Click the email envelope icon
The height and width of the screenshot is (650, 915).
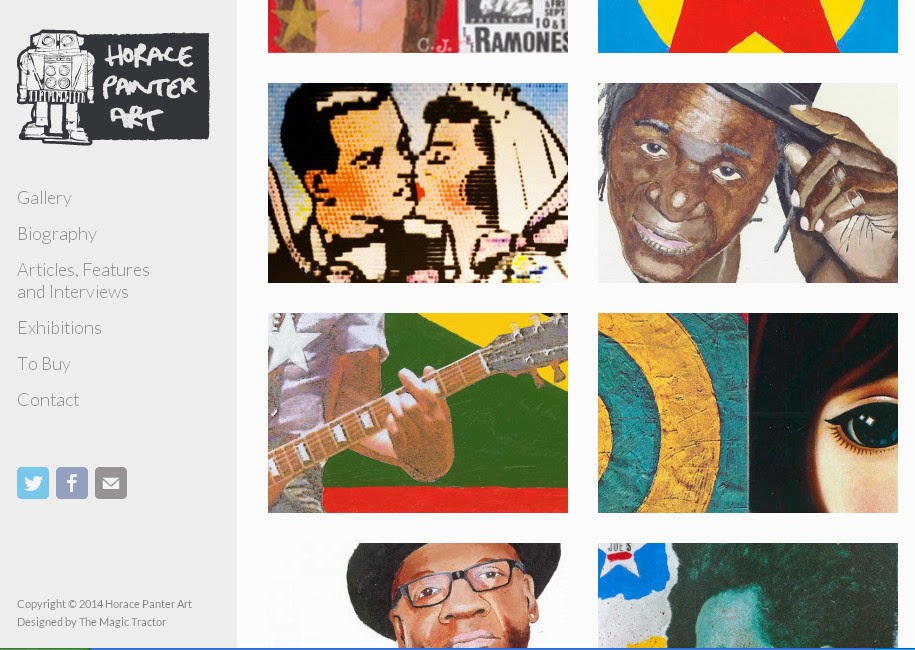[111, 483]
